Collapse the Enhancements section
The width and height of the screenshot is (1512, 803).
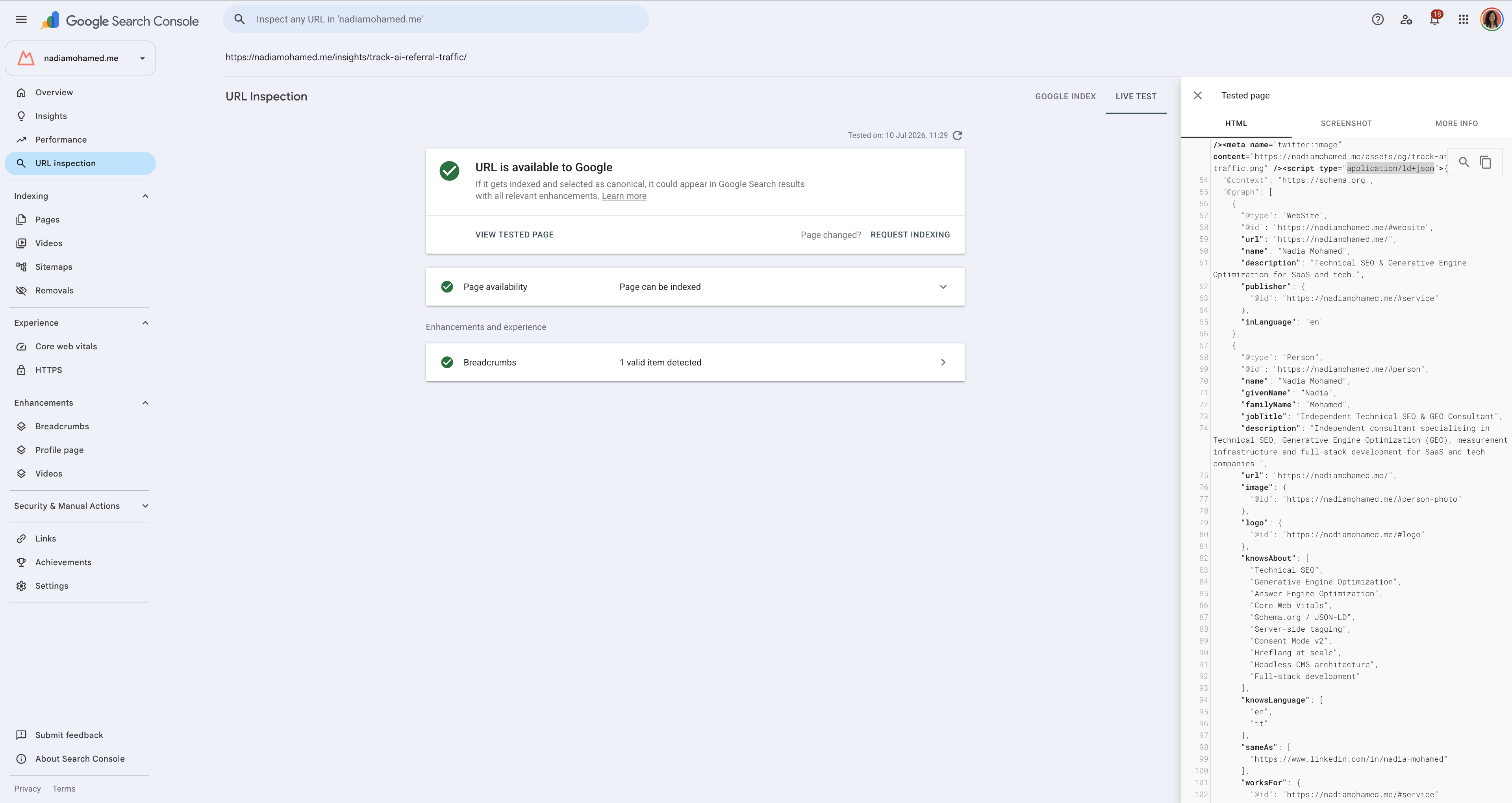click(145, 402)
